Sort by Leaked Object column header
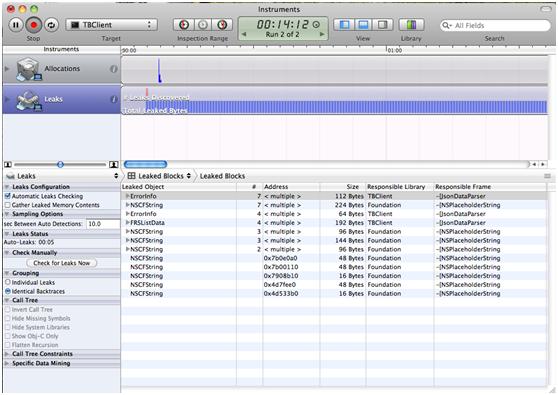The image size is (558, 395). click(x=179, y=187)
